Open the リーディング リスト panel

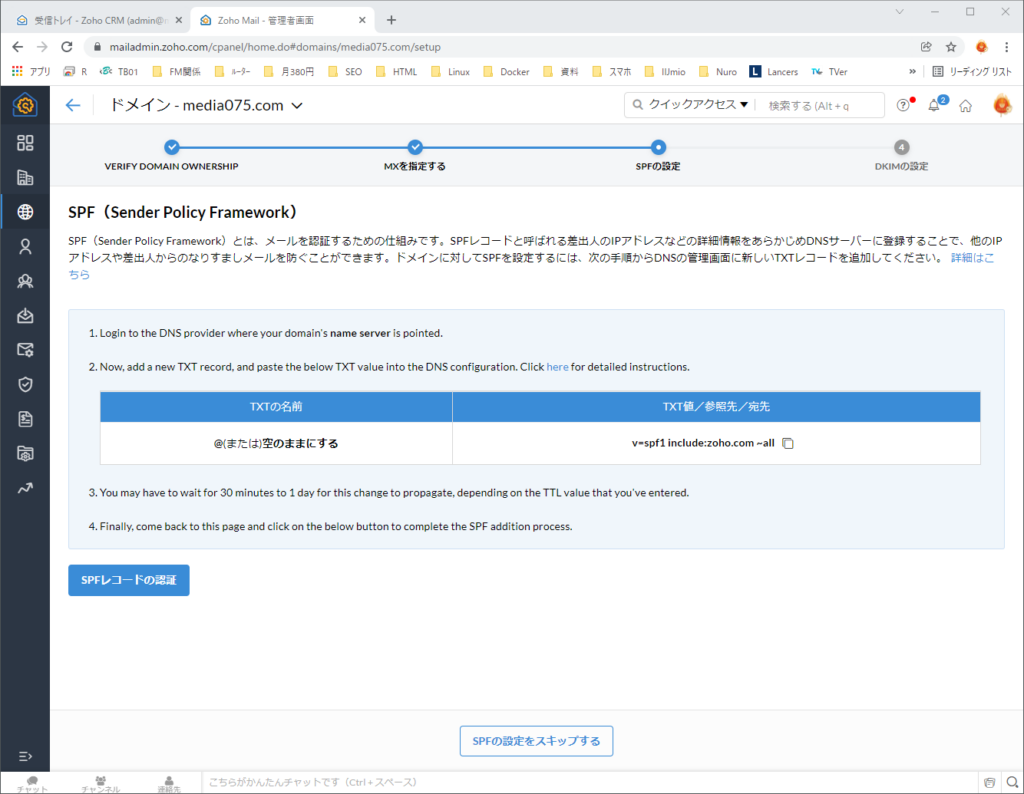(972, 71)
